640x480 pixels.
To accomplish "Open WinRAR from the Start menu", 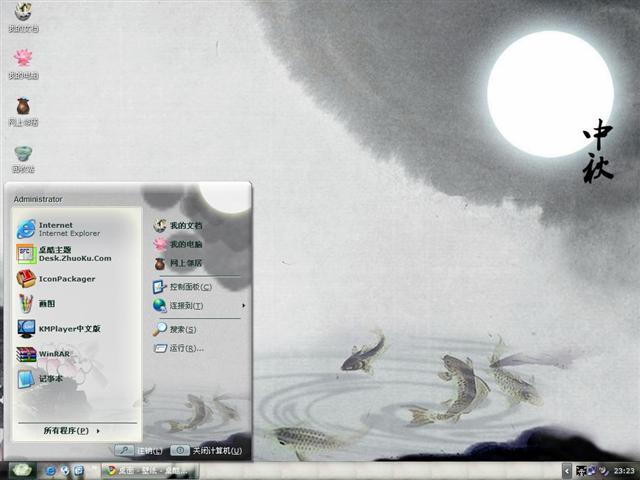I will click(x=77, y=354).
